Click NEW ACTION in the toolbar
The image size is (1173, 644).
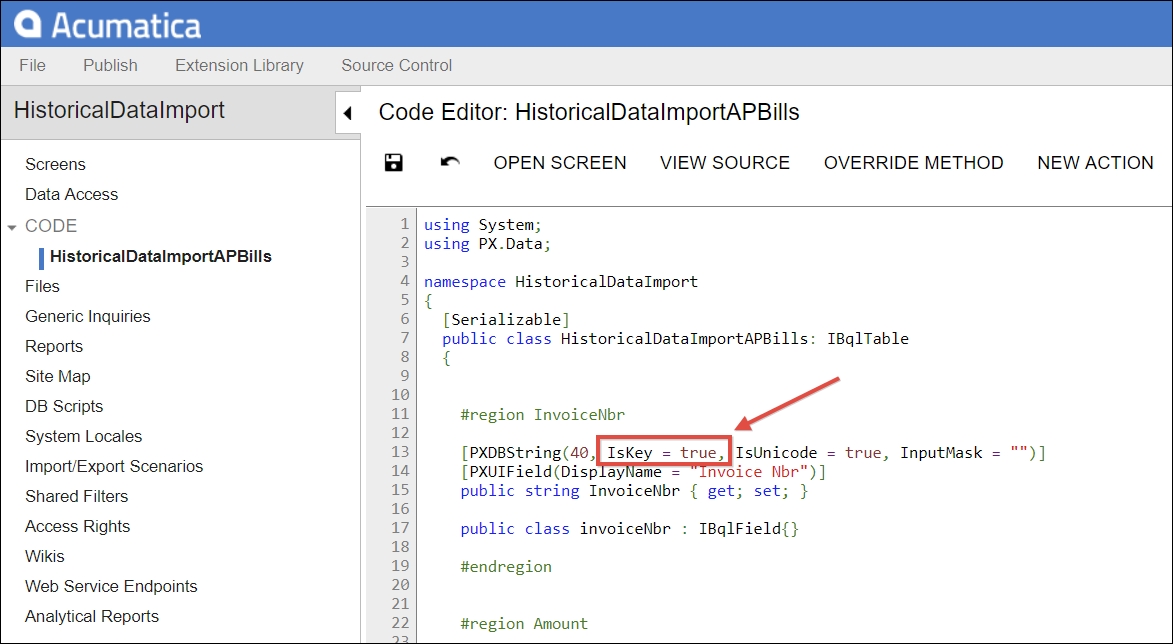pyautogui.click(x=1095, y=162)
